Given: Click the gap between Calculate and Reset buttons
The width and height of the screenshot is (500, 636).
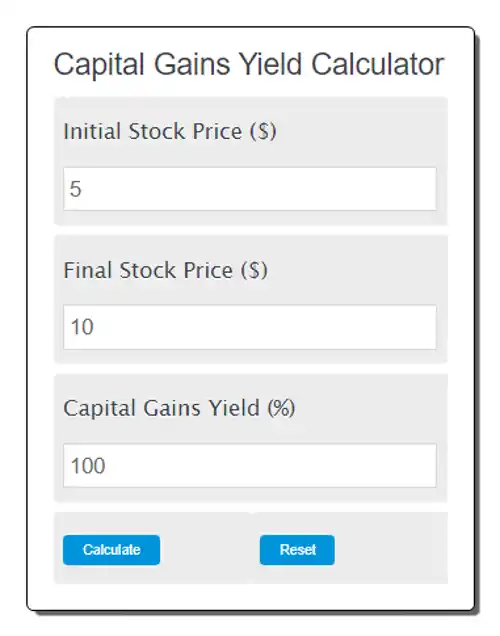Looking at the screenshot, I should [210, 550].
